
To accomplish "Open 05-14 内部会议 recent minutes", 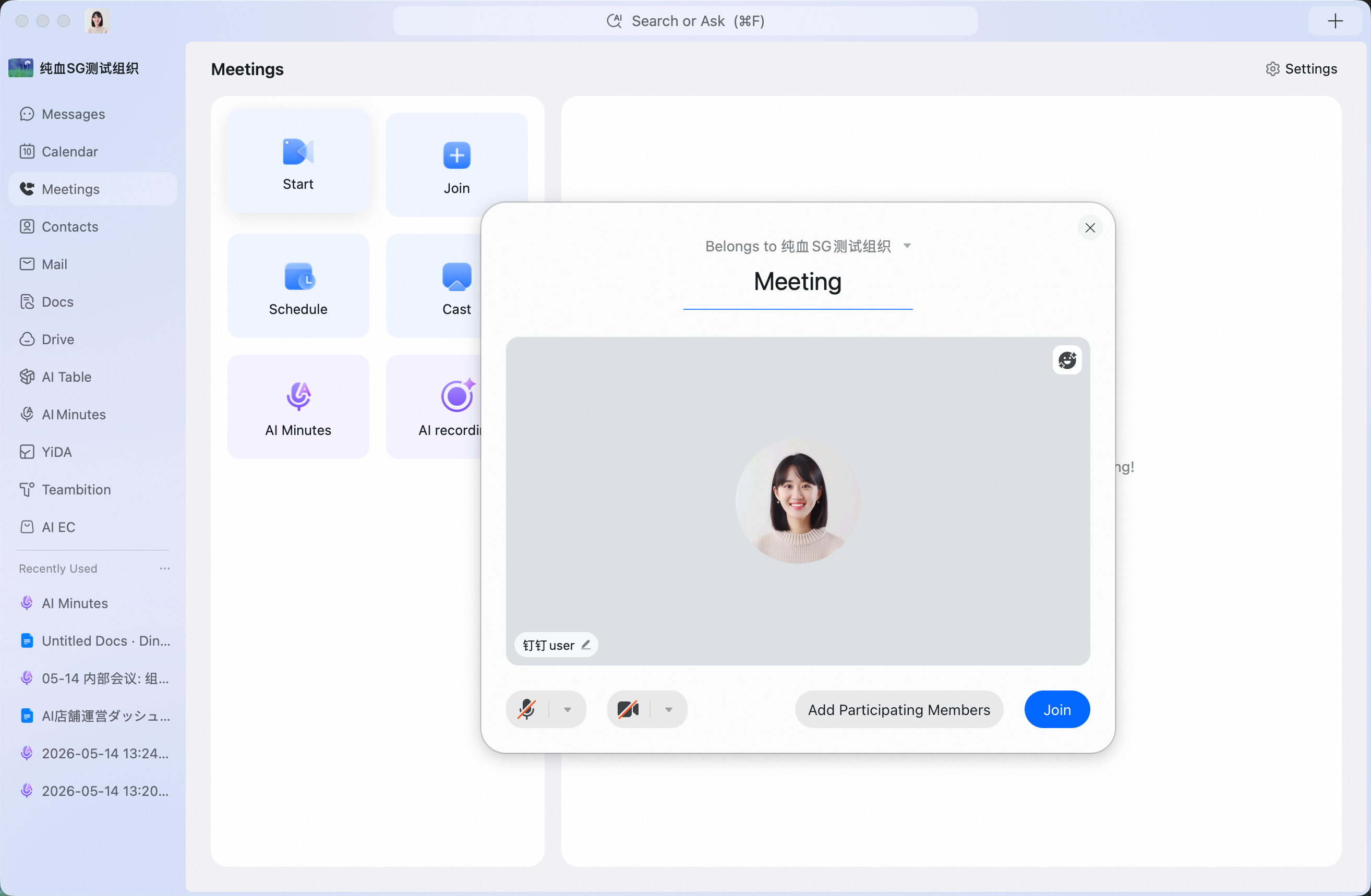I will 93,679.
